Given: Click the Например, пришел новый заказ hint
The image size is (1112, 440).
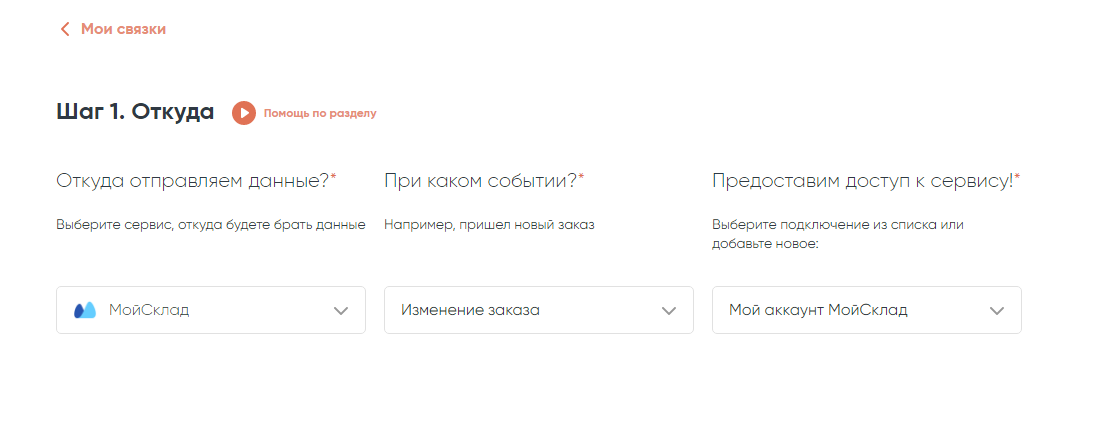Looking at the screenshot, I should pos(489,224).
